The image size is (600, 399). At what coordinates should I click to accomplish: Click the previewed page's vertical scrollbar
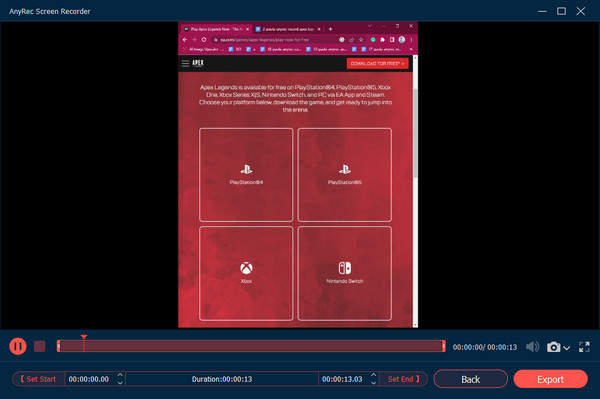[x=415, y=133]
